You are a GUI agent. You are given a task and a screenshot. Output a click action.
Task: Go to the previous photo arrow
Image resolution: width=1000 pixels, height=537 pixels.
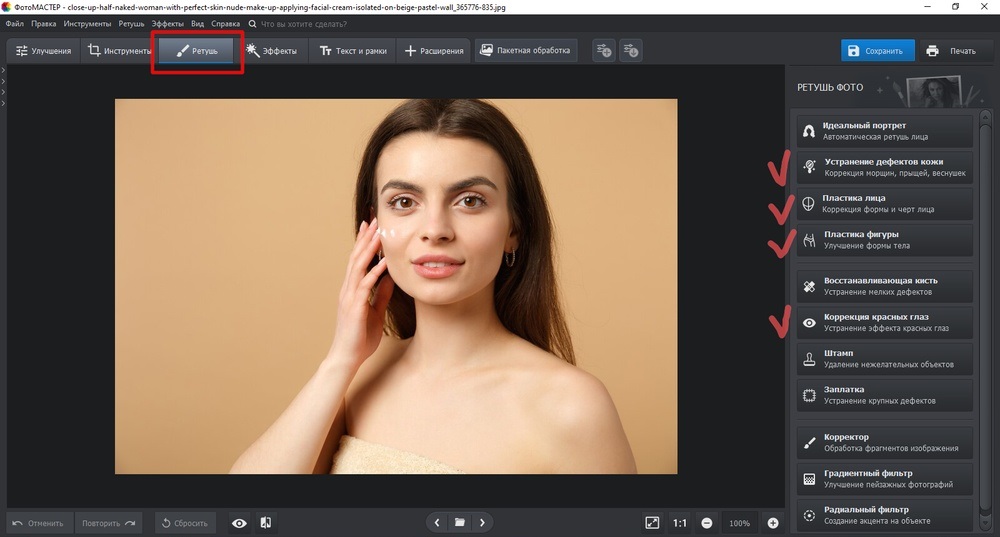click(437, 522)
